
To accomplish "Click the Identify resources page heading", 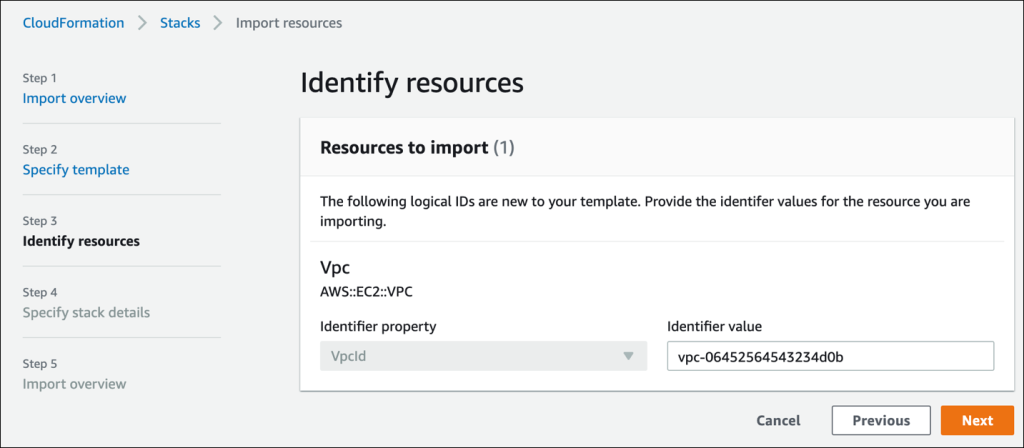I will coord(412,84).
